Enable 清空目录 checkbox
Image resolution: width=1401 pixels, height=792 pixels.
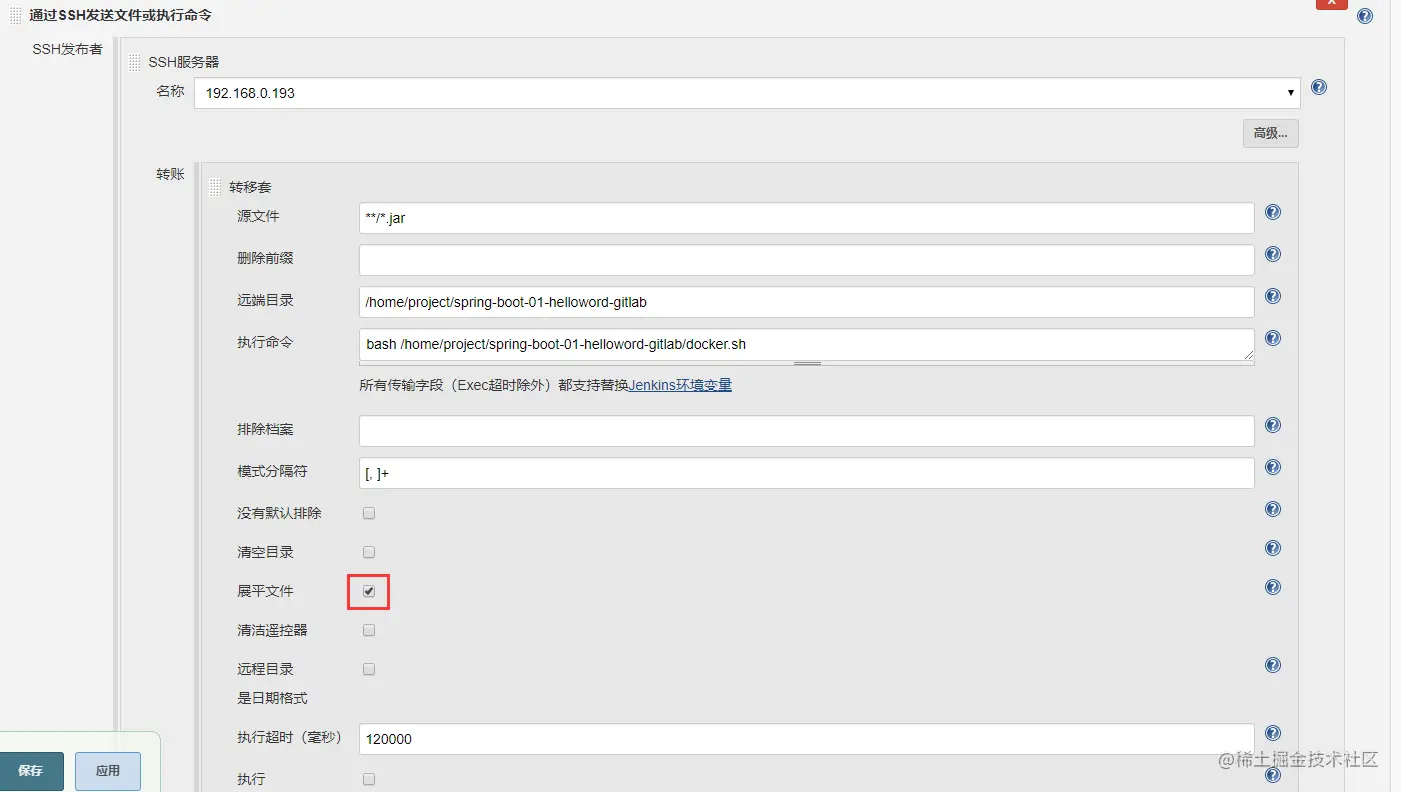tap(369, 552)
